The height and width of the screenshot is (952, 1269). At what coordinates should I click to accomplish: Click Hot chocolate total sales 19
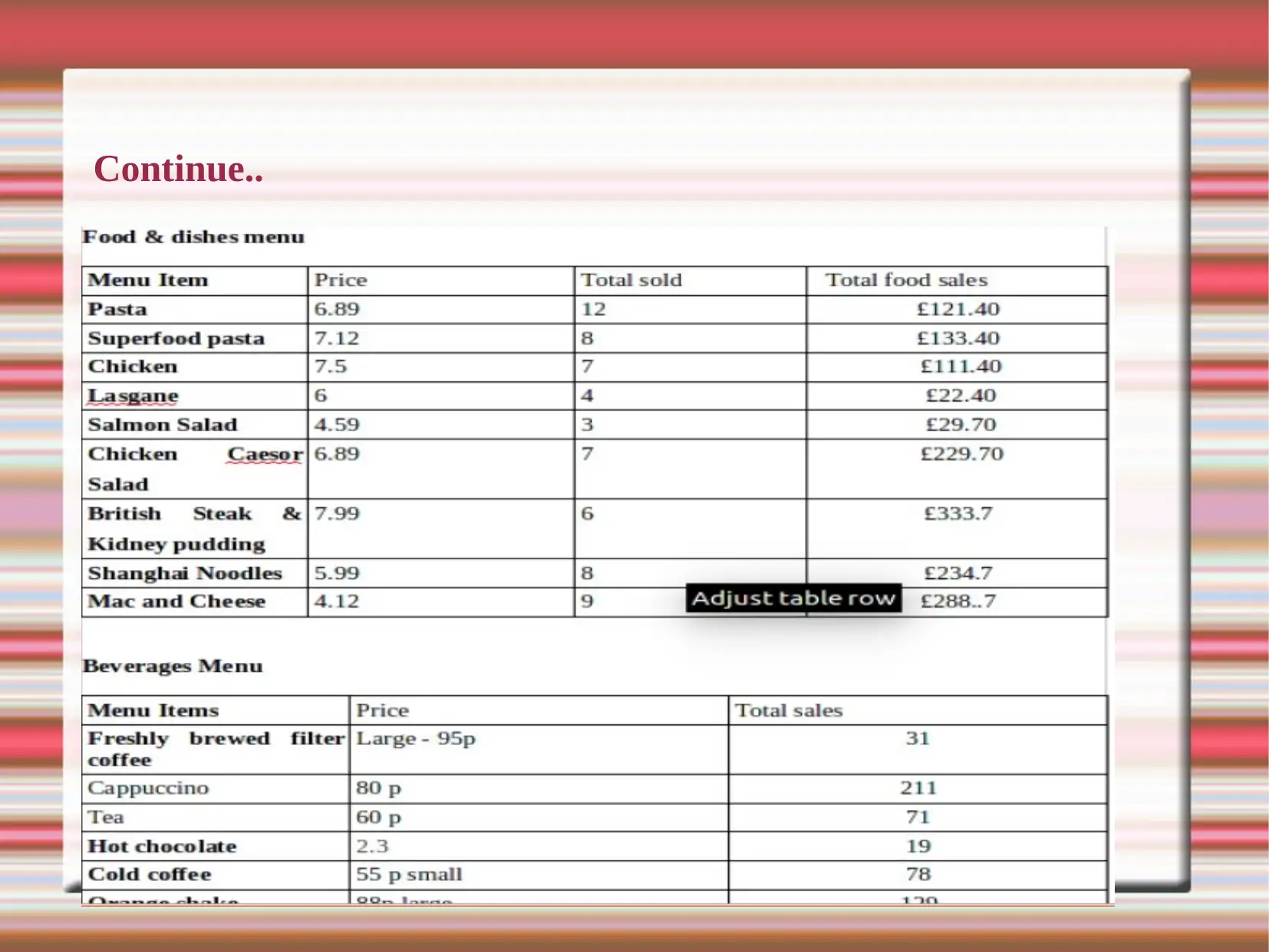pos(918,846)
